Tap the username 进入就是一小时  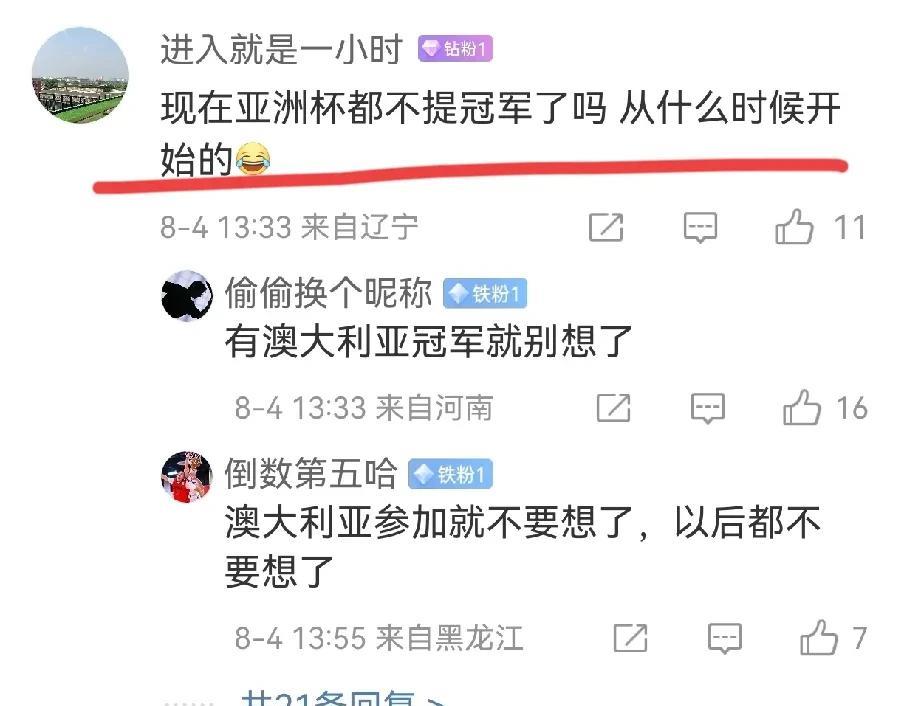(x=281, y=49)
